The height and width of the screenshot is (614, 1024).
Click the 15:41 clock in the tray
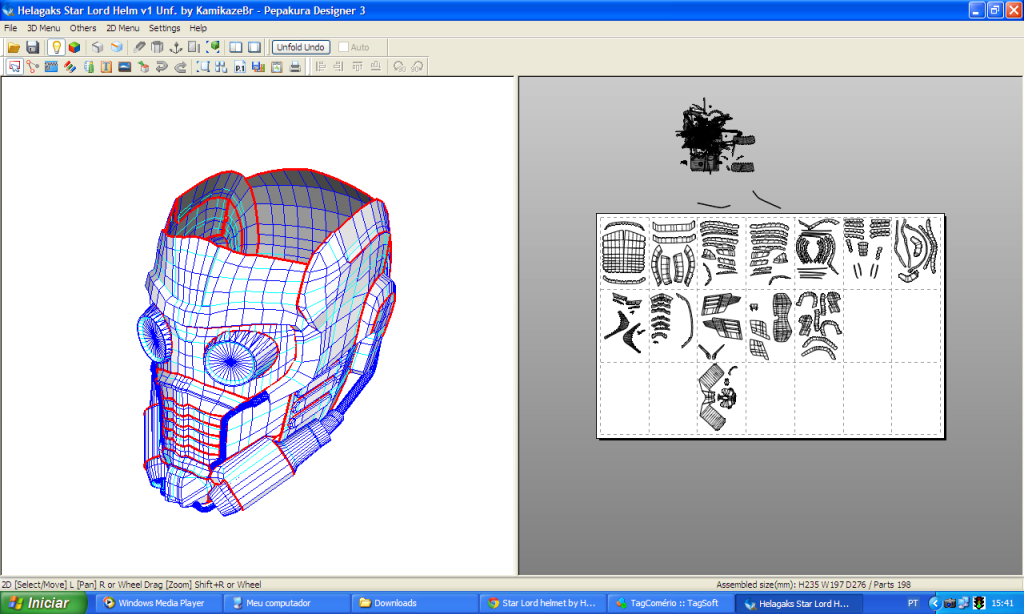[1002, 603]
